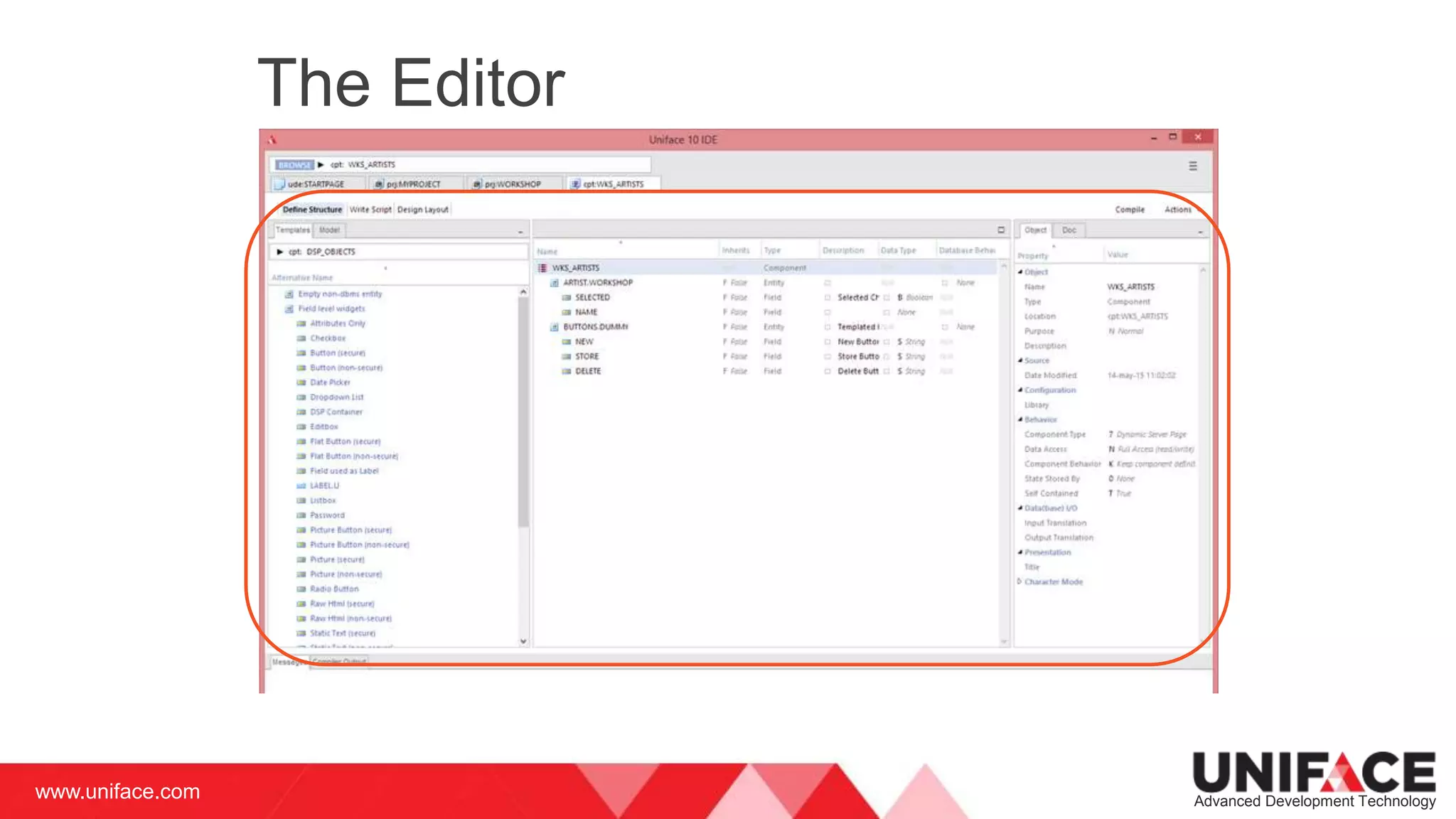The height and width of the screenshot is (819, 1456).
Task: Click the DELETE field icon
Action: click(x=567, y=372)
